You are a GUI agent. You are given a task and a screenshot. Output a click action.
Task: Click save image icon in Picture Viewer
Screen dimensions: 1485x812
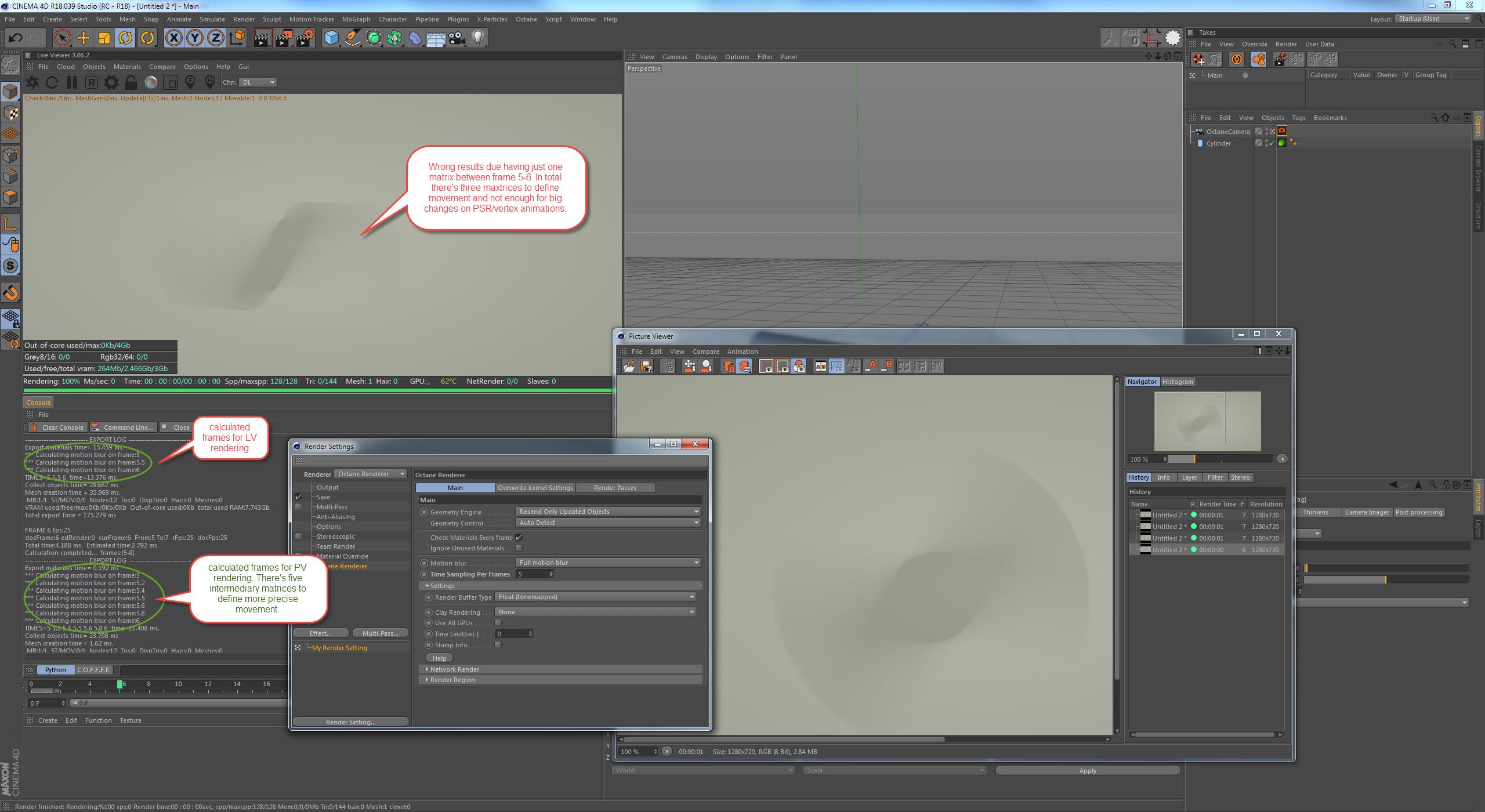[x=646, y=367]
